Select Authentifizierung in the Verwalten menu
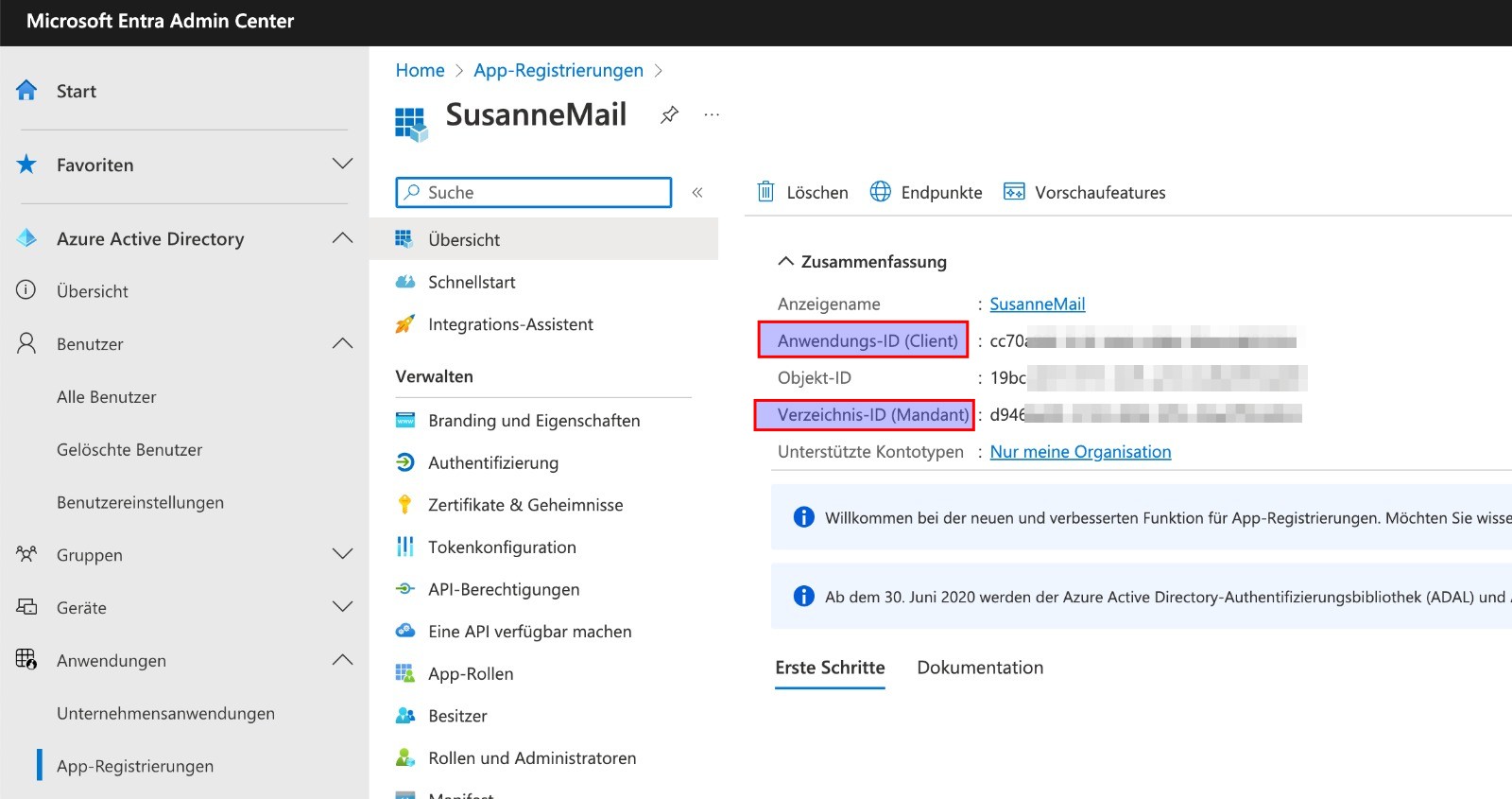The height and width of the screenshot is (799, 1512). pos(492,462)
